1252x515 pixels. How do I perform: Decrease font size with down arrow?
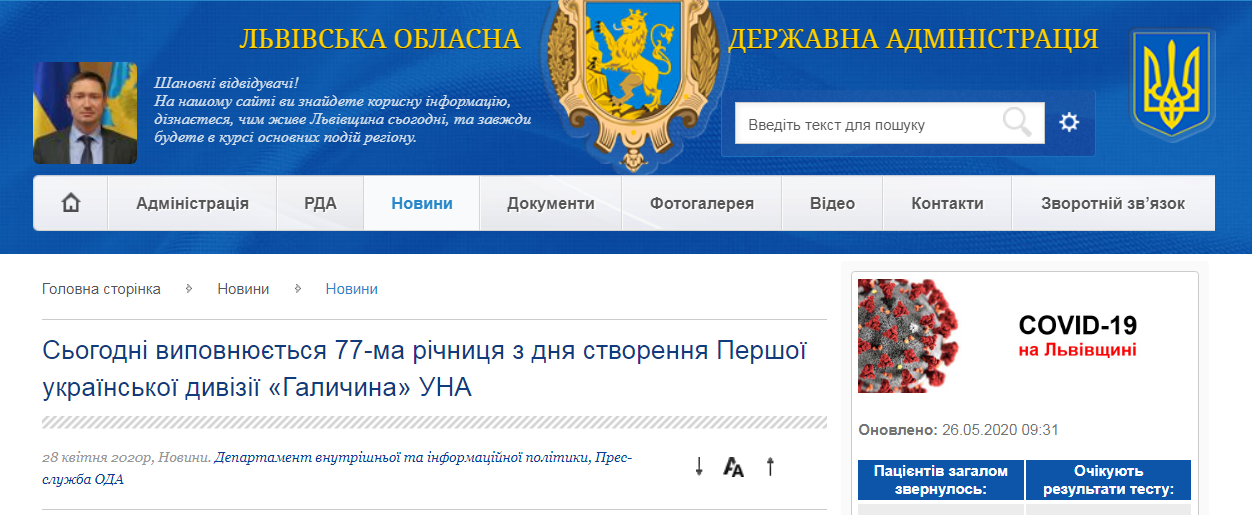(x=700, y=466)
